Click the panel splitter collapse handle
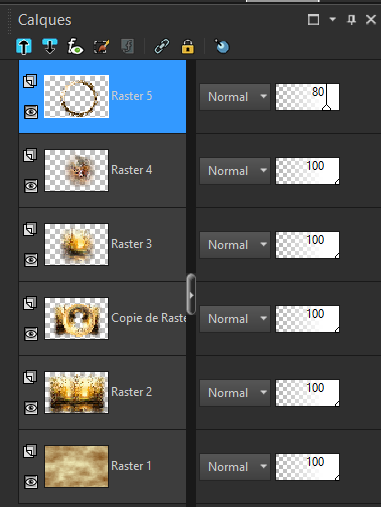Image resolution: width=381 pixels, height=507 pixels. tap(191, 295)
